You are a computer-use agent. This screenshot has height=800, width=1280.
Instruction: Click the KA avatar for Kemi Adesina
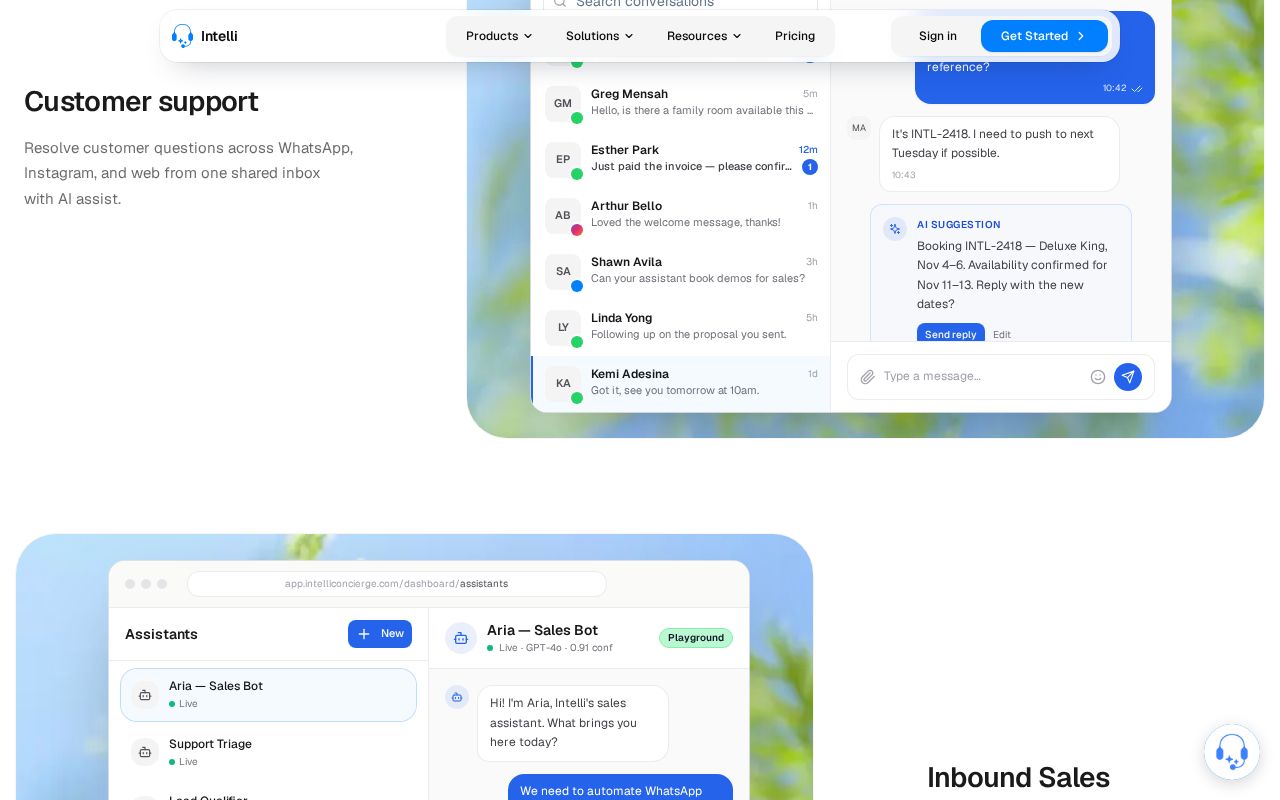click(x=563, y=384)
